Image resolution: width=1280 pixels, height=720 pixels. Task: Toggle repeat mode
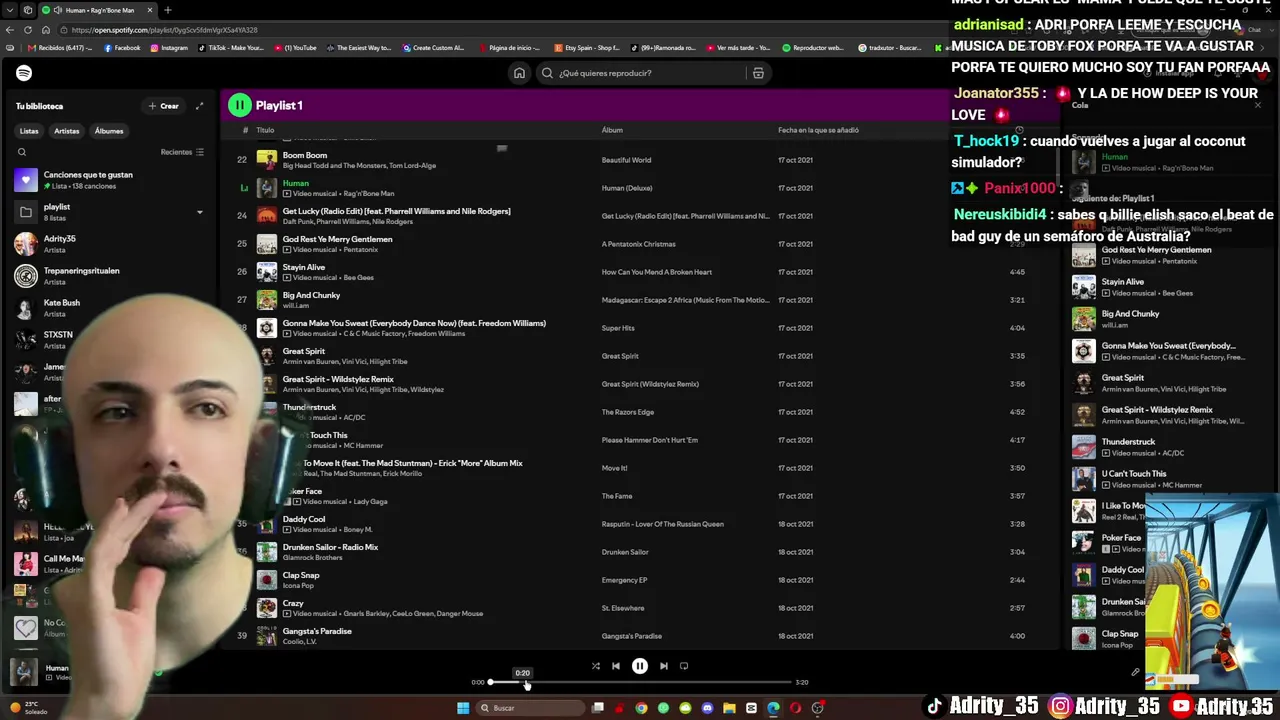684,666
